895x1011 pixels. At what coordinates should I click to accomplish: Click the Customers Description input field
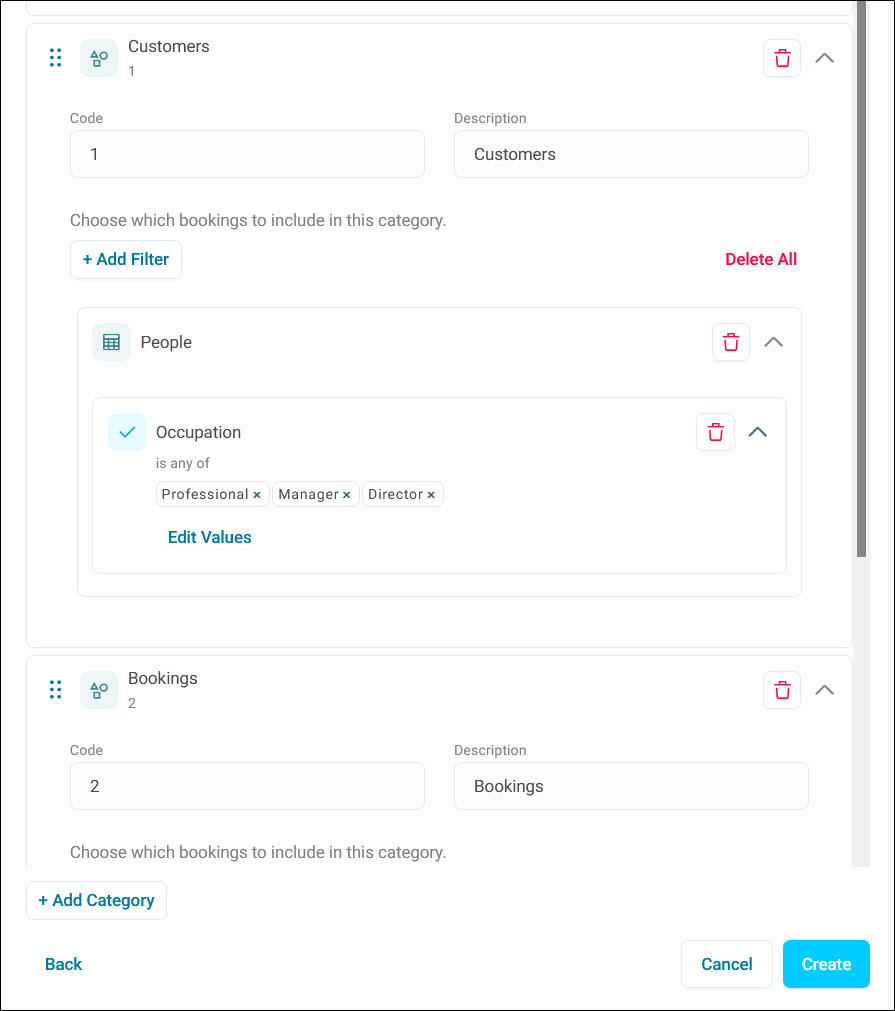[631, 154]
